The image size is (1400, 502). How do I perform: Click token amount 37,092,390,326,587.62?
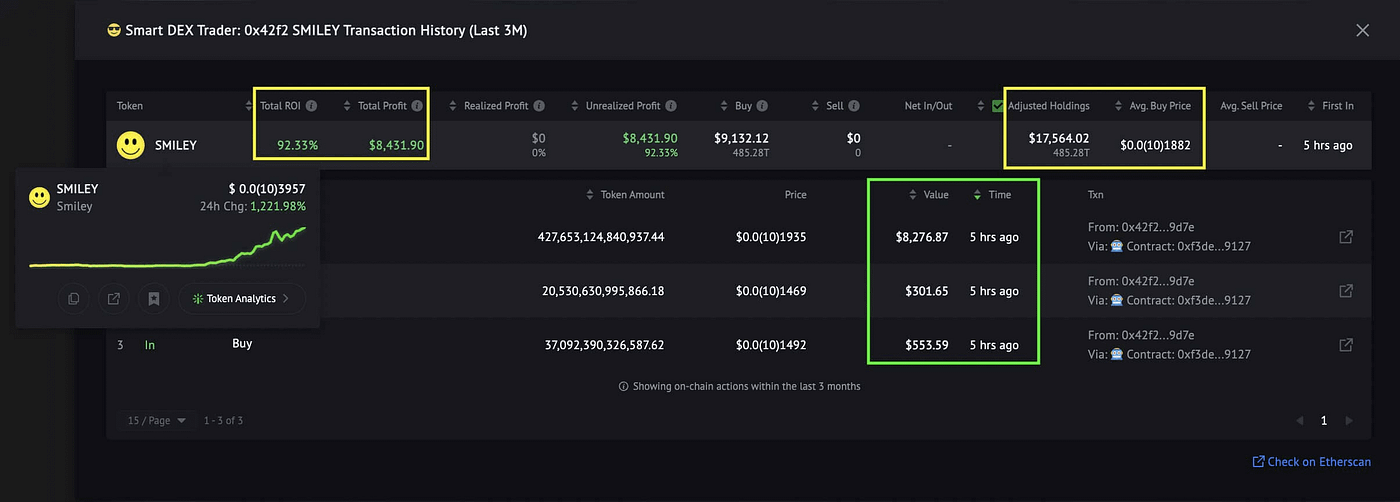point(604,345)
